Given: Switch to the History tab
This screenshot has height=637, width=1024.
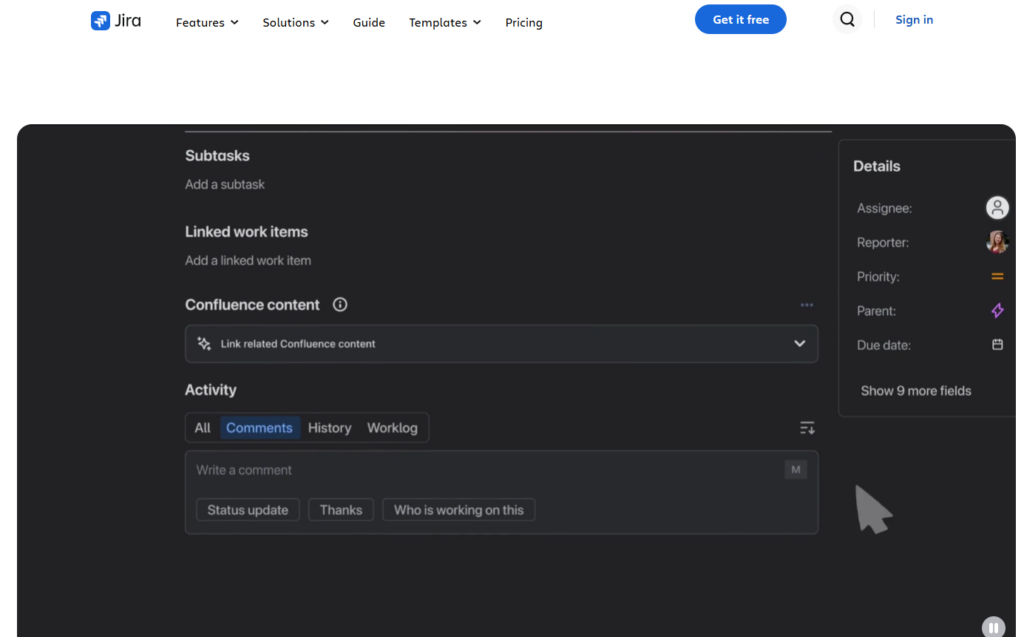Looking at the screenshot, I should click(x=330, y=428).
